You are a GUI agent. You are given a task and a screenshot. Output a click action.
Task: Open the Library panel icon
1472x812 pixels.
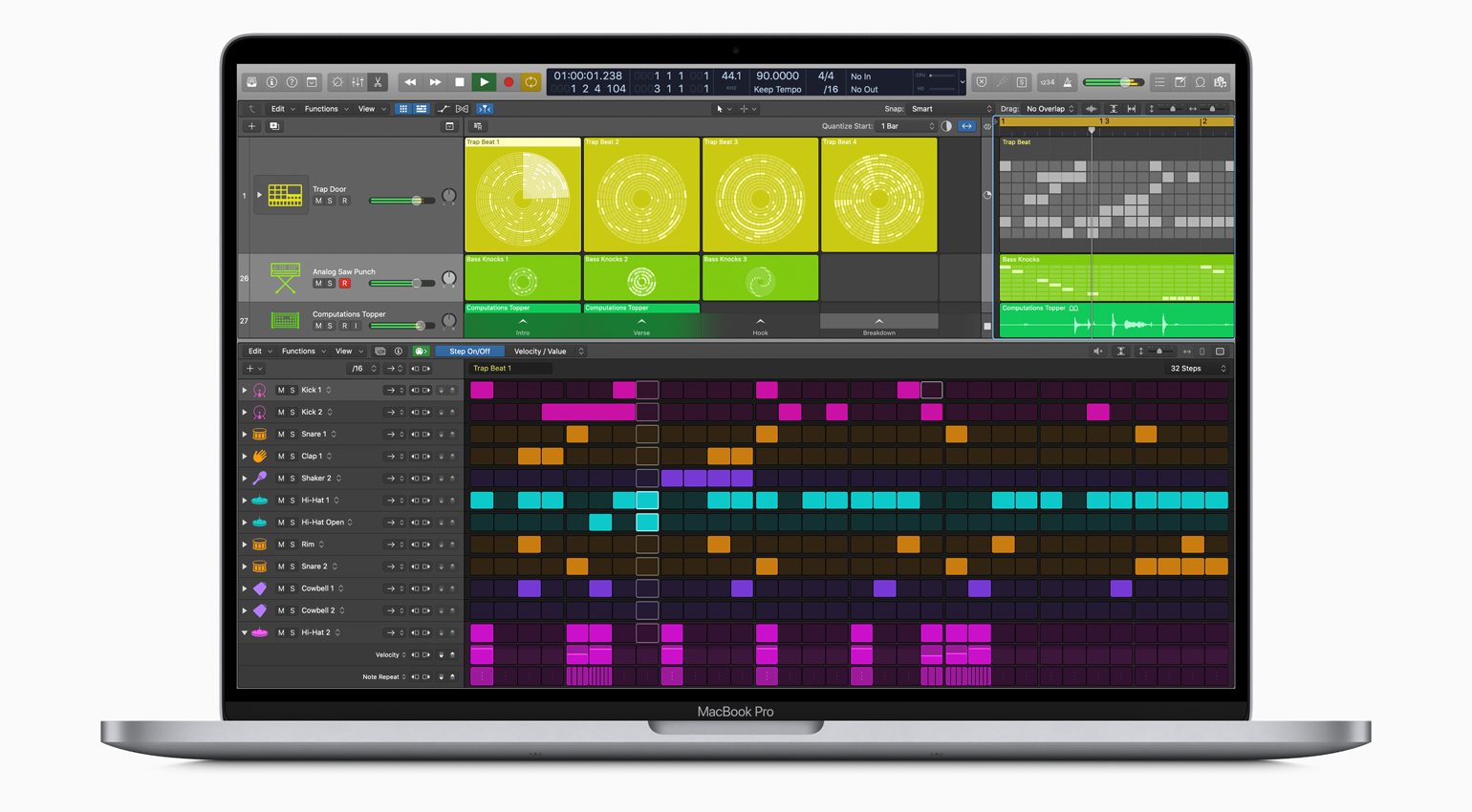[252, 82]
